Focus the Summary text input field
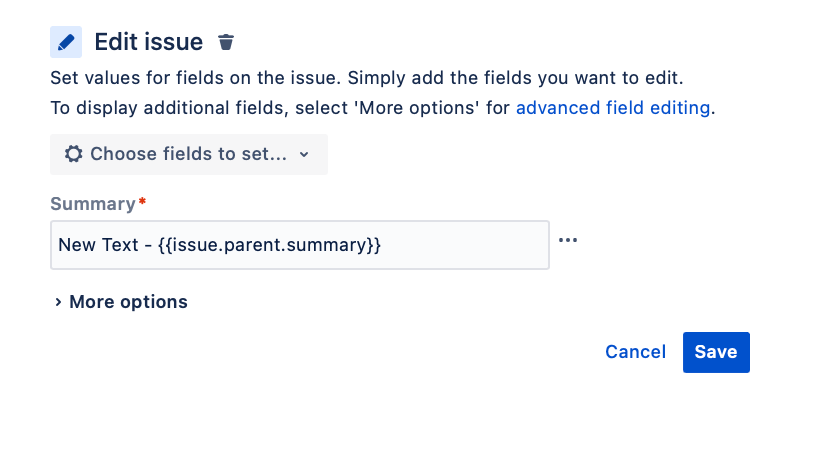Screen dimensions: 830x452 (300, 245)
